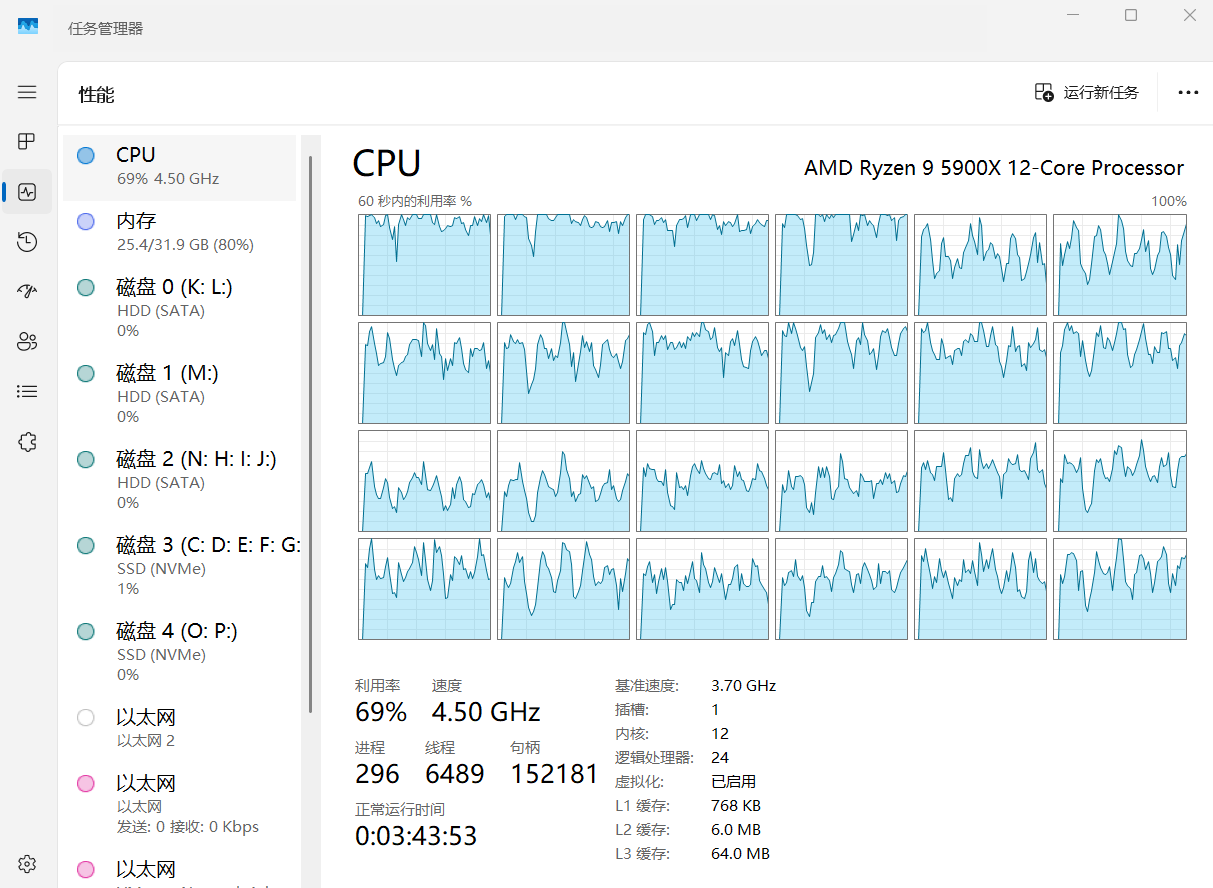The width and height of the screenshot is (1213, 888).
Task: Click the 152181 value under 句柄
Action: pos(554,774)
